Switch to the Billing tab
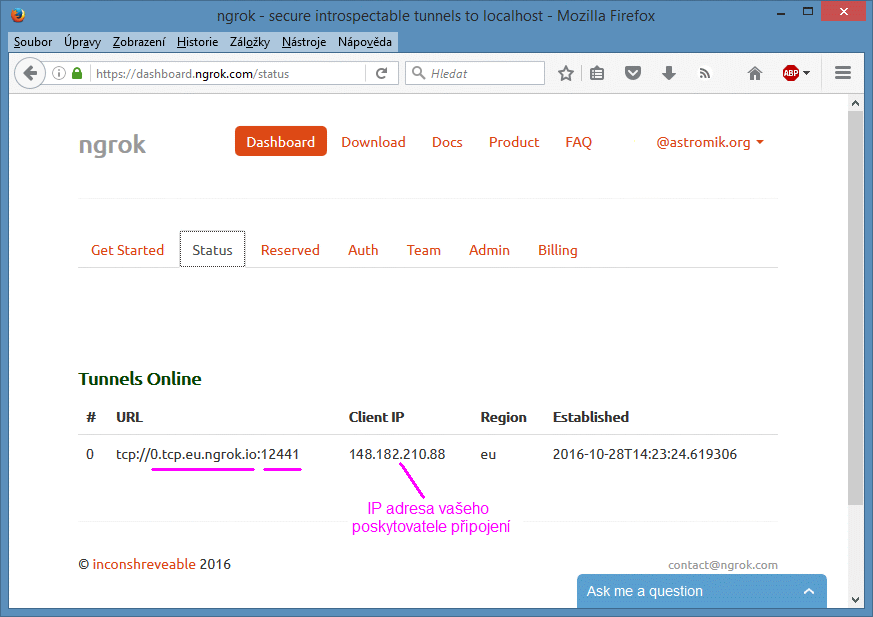Screen dimensions: 873x617 pos(557,250)
